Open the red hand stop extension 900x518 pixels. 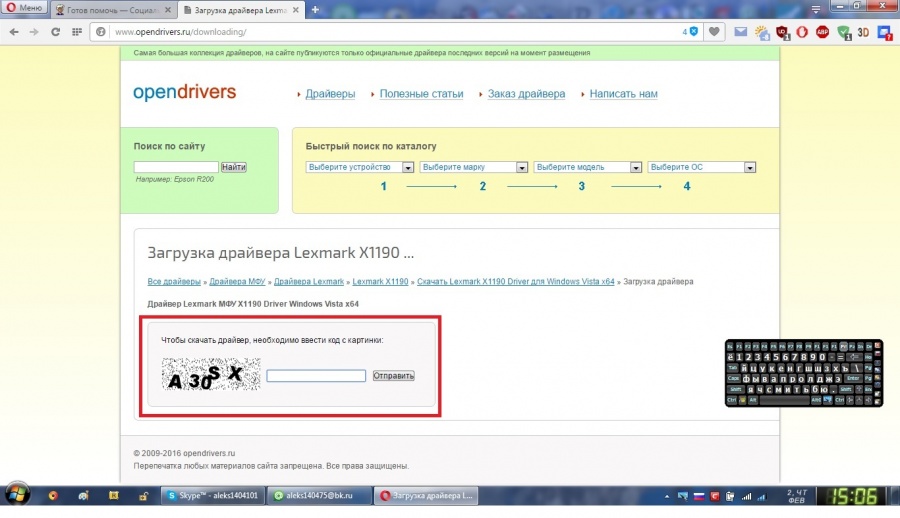coord(802,32)
